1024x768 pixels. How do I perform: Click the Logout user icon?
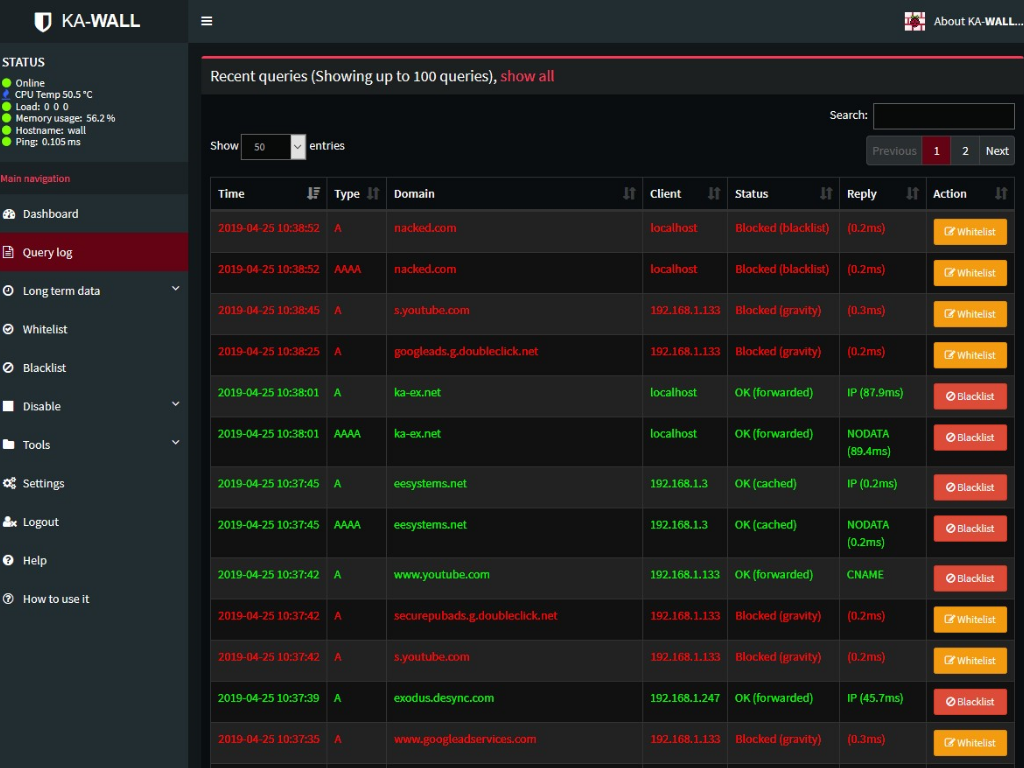[9, 522]
